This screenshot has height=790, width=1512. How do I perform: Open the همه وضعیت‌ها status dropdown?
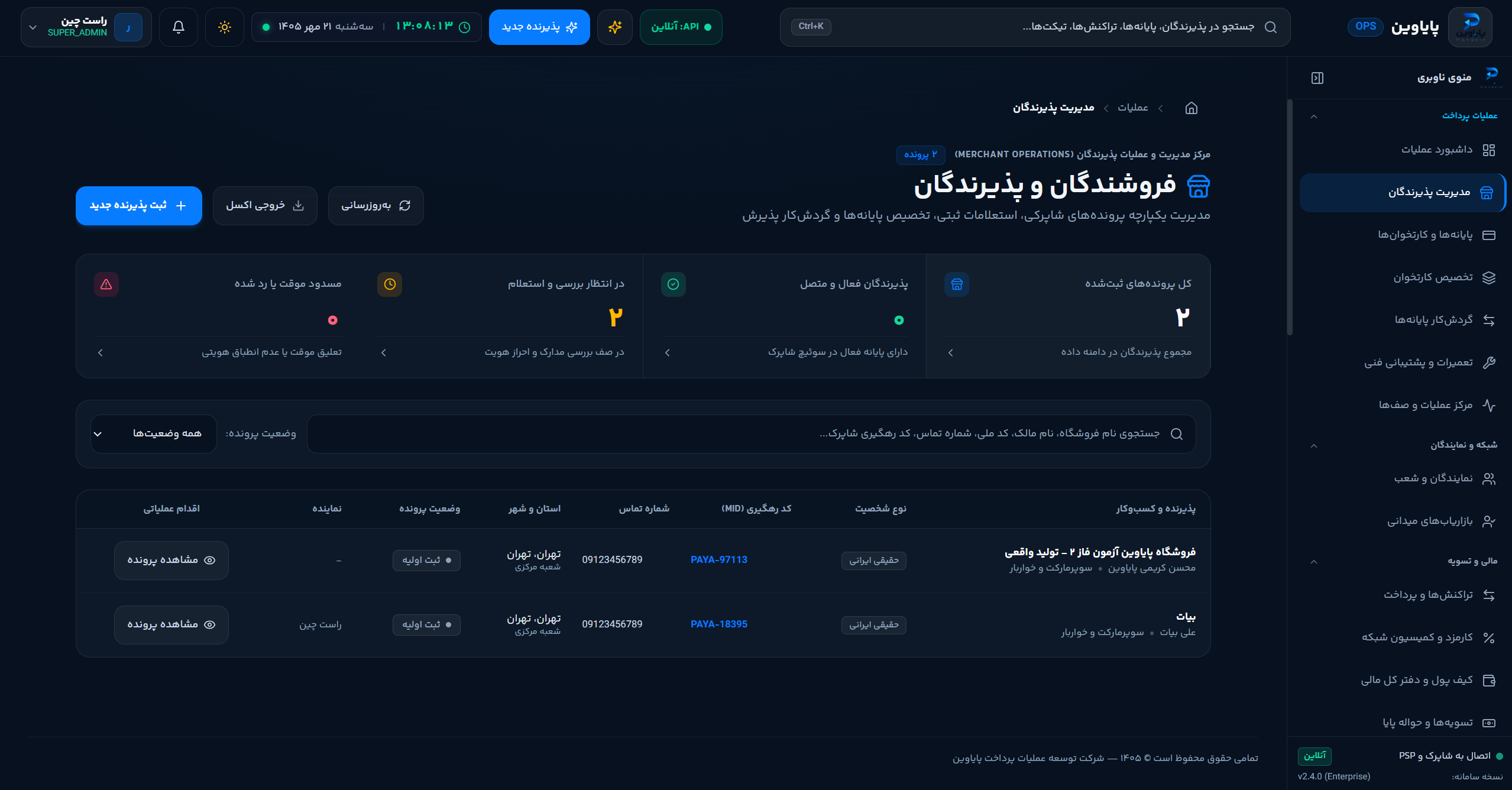(154, 434)
